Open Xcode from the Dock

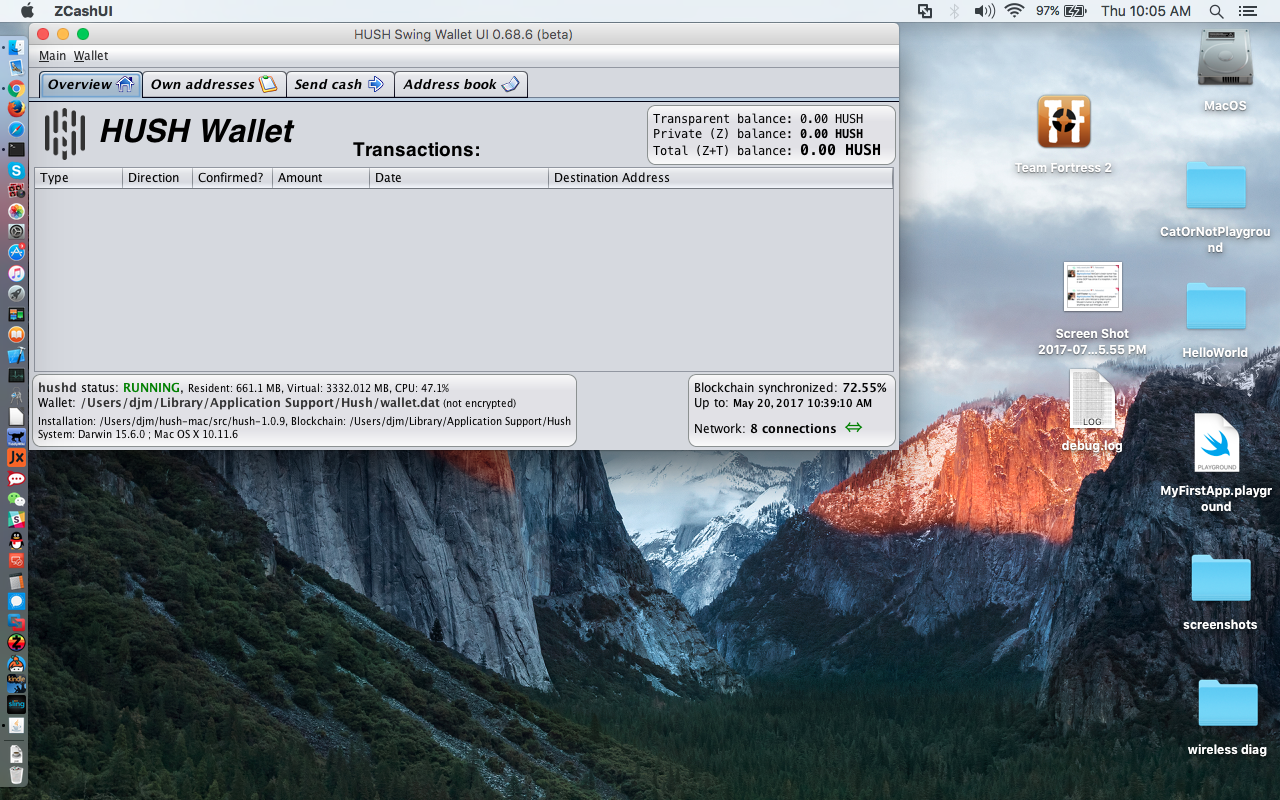(16, 354)
